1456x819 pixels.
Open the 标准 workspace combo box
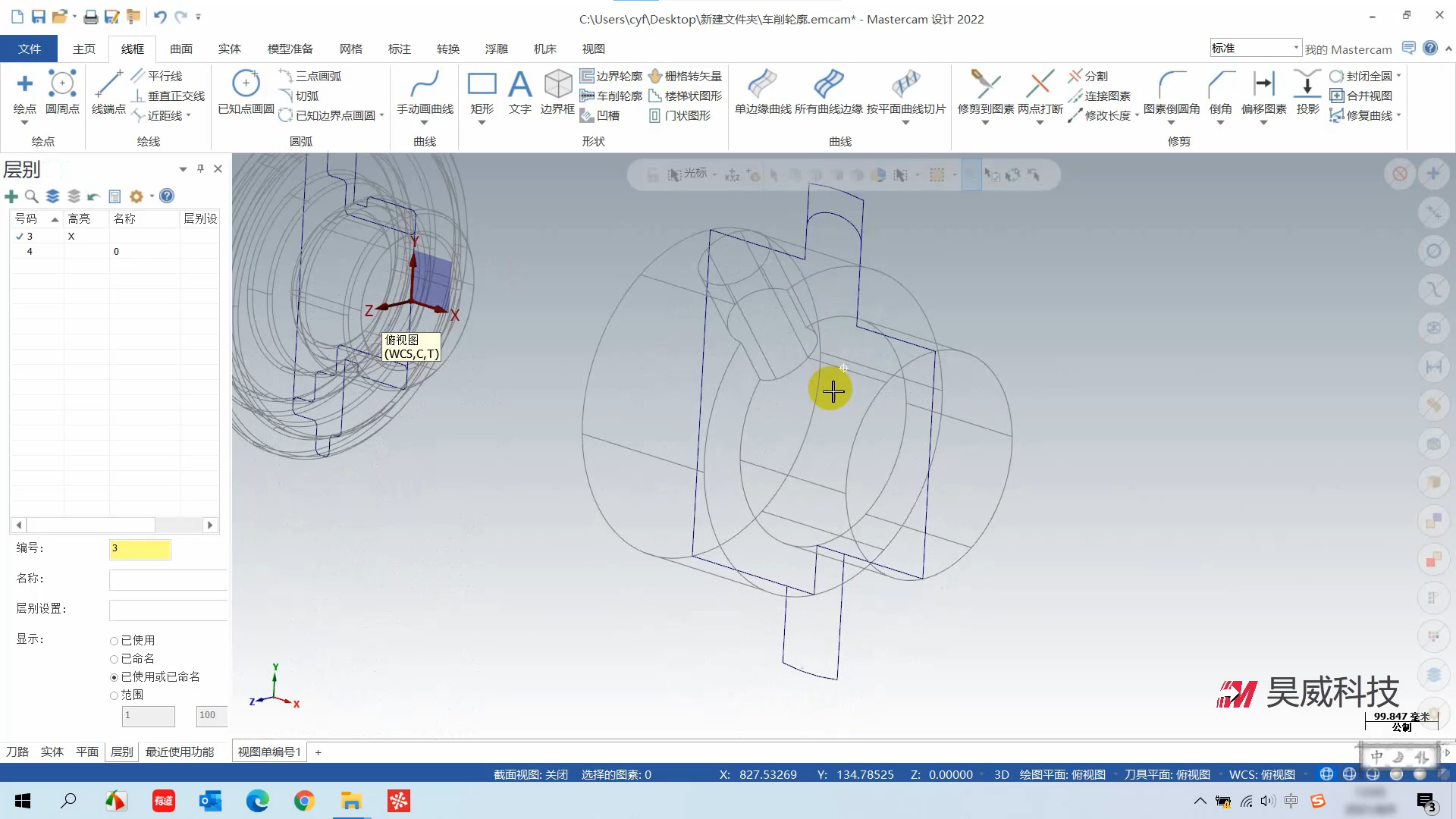pos(1255,48)
